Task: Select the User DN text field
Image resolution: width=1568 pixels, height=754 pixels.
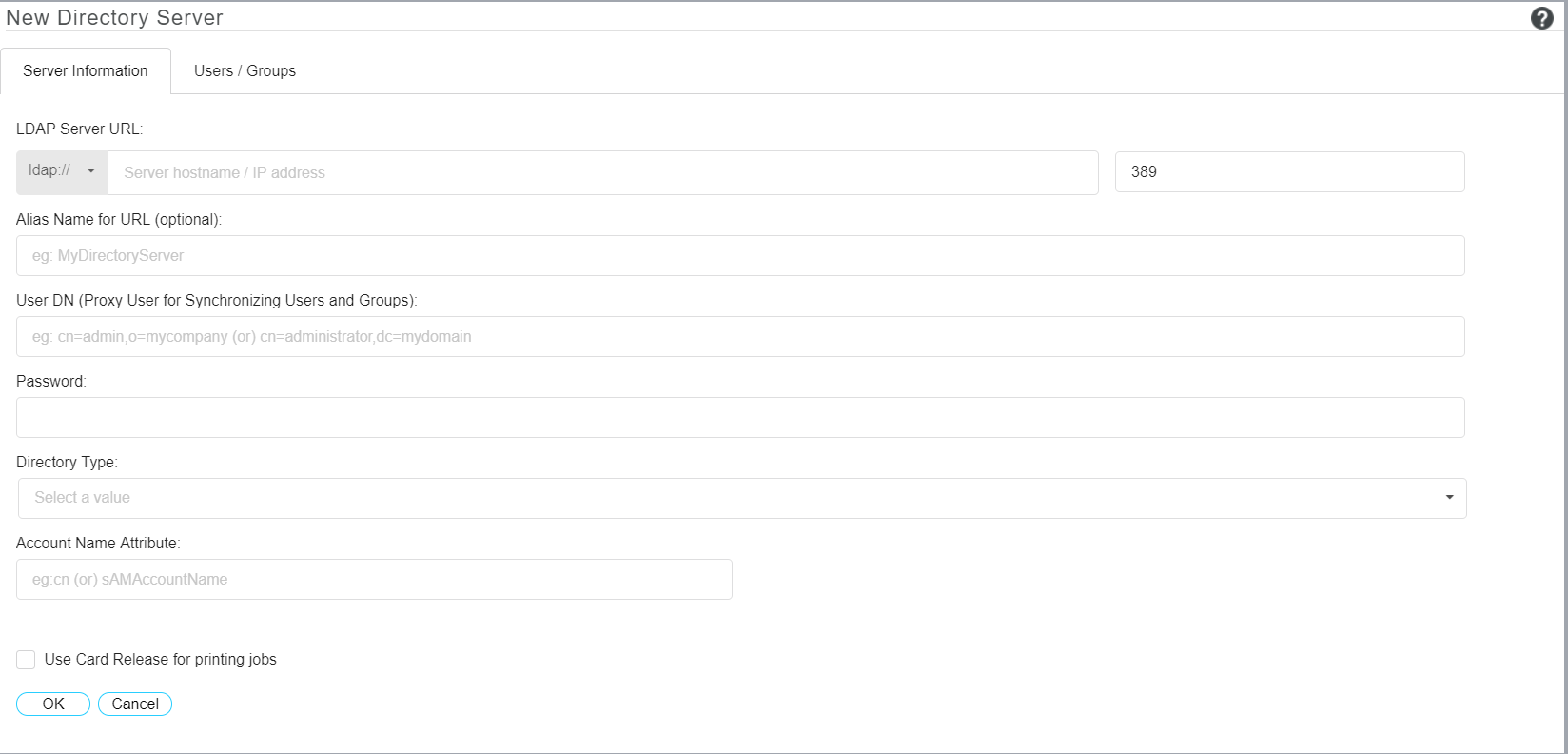Action: [x=740, y=337]
